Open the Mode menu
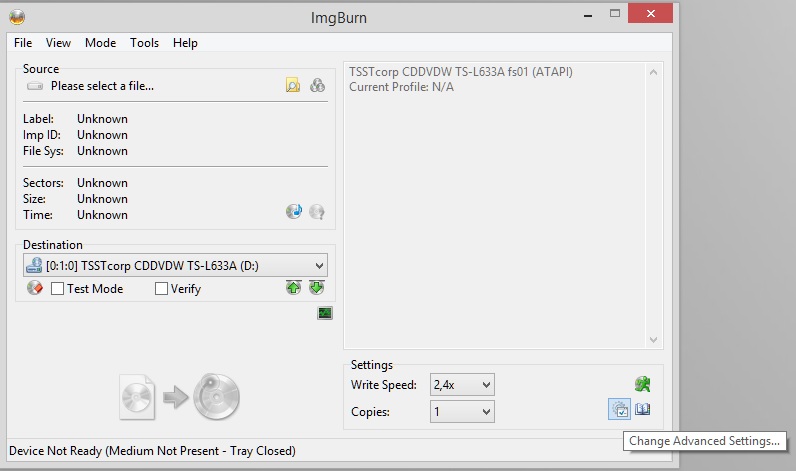796x471 pixels. (101, 43)
